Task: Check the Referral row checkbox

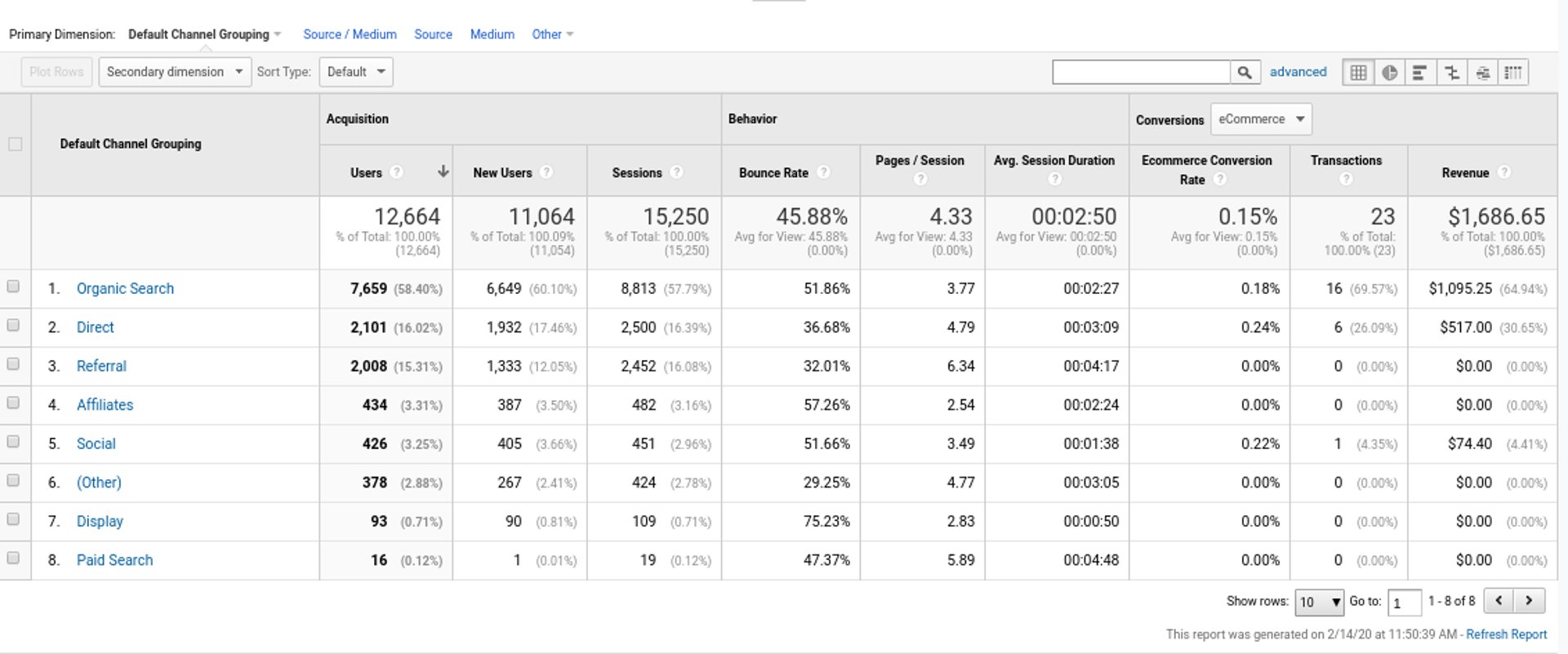Action: (13, 364)
